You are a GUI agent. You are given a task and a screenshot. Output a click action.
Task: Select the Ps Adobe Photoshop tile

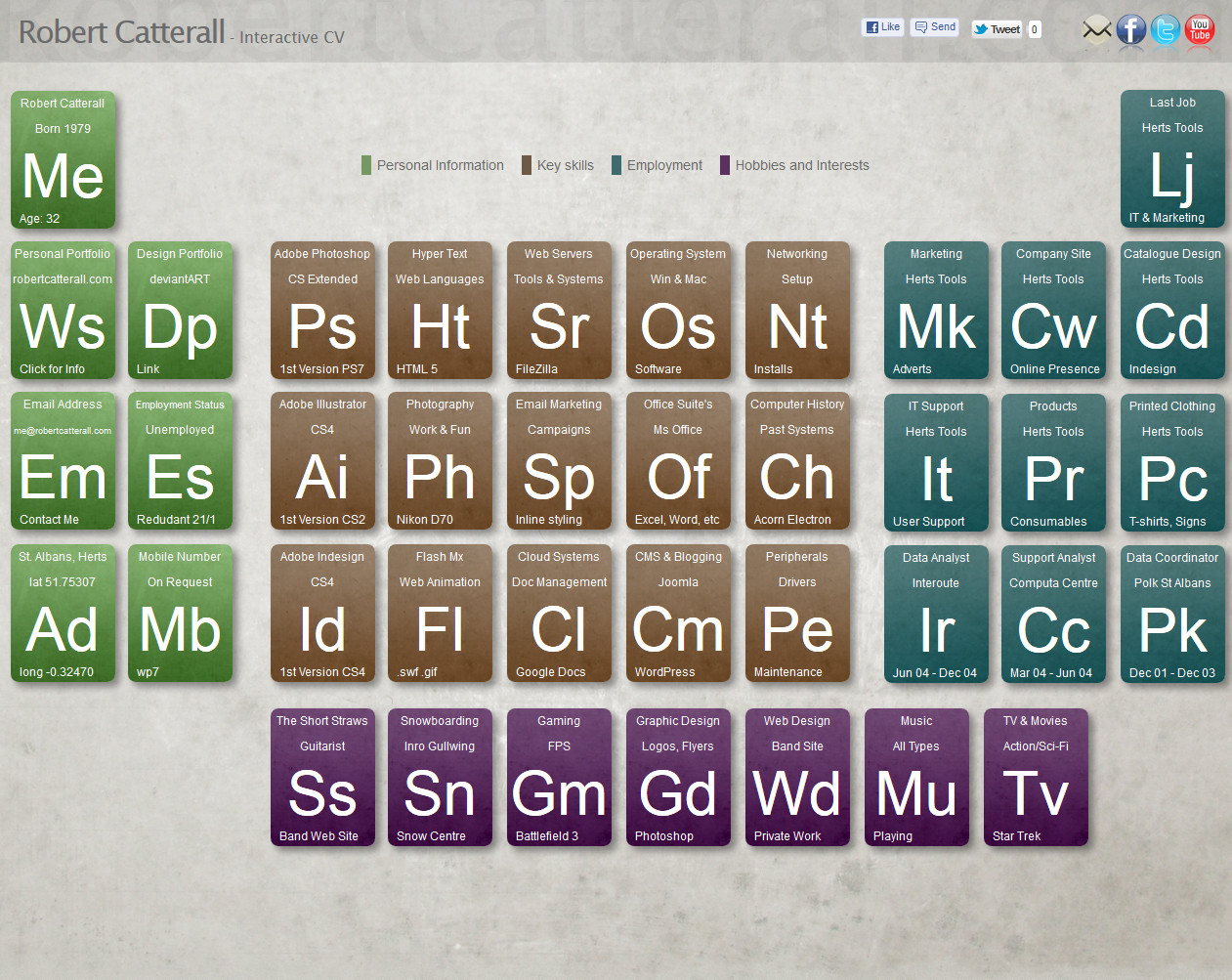click(x=322, y=311)
